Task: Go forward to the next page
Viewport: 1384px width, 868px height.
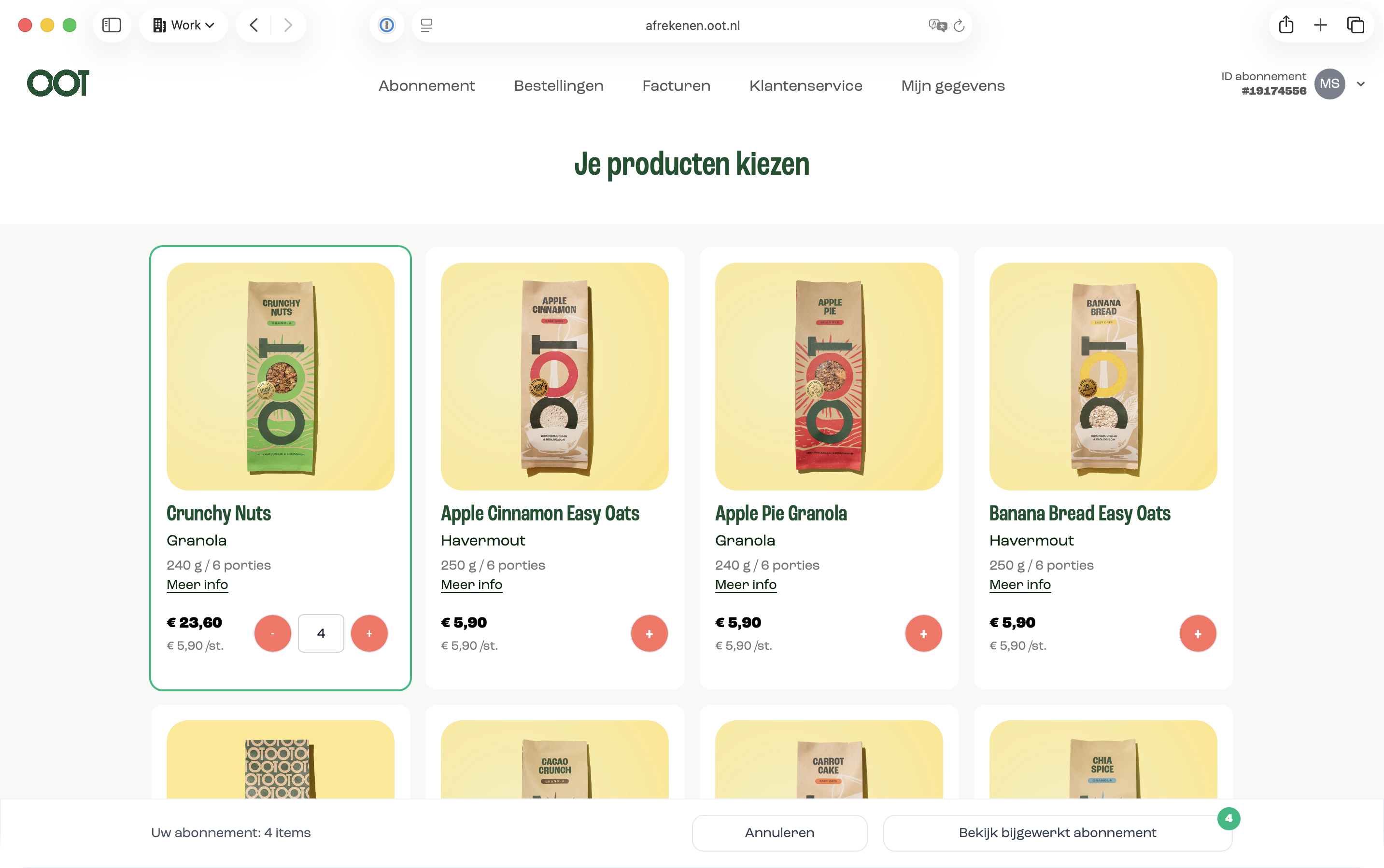Action: 288,25
